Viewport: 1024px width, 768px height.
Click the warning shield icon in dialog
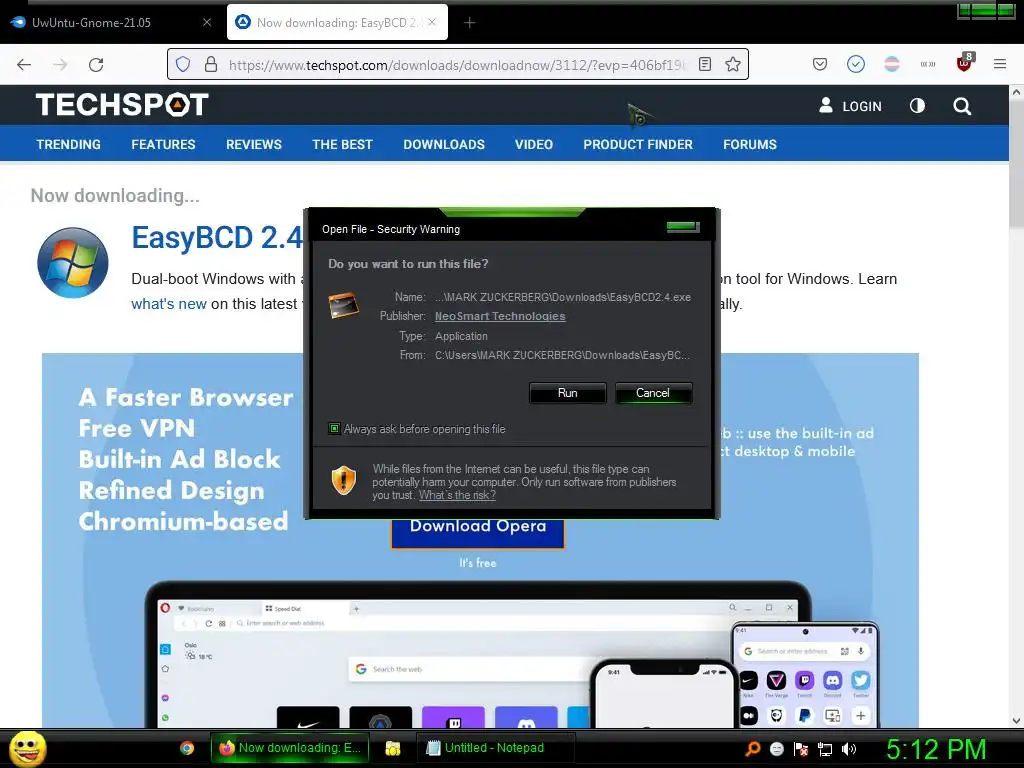point(344,480)
